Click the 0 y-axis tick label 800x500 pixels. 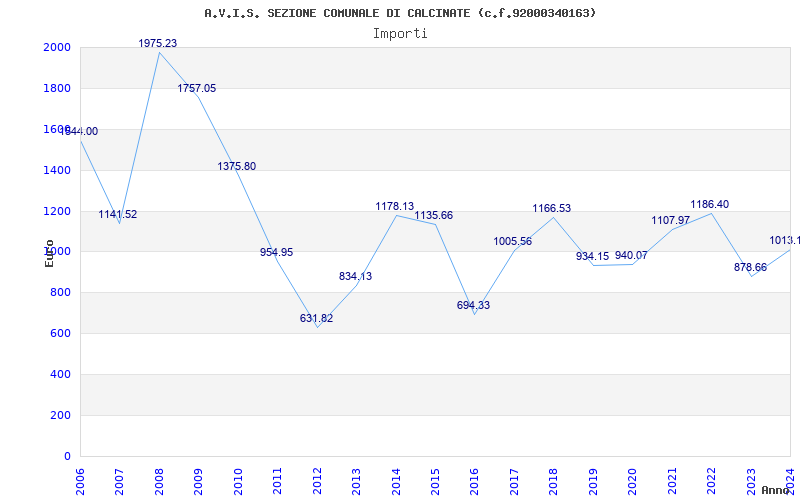point(68,456)
